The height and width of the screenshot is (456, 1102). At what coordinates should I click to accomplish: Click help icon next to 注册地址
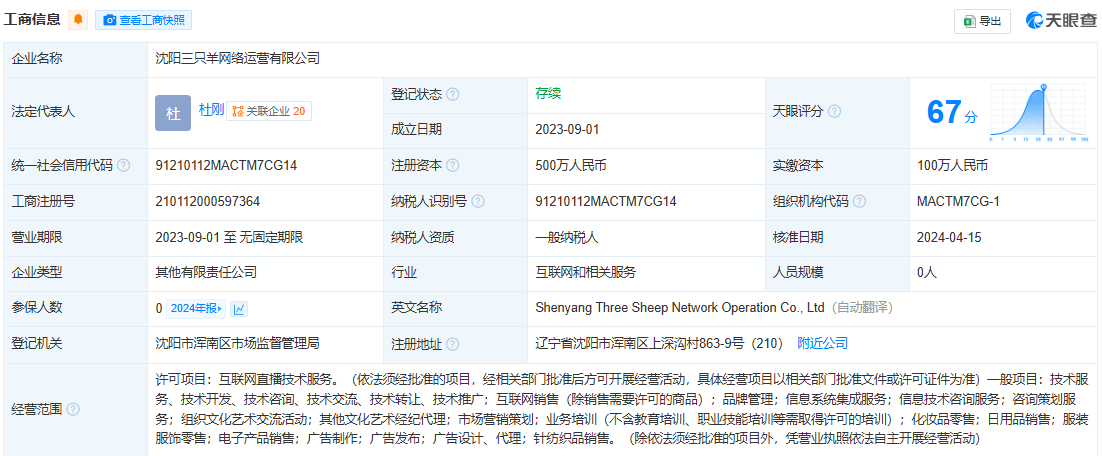453,344
